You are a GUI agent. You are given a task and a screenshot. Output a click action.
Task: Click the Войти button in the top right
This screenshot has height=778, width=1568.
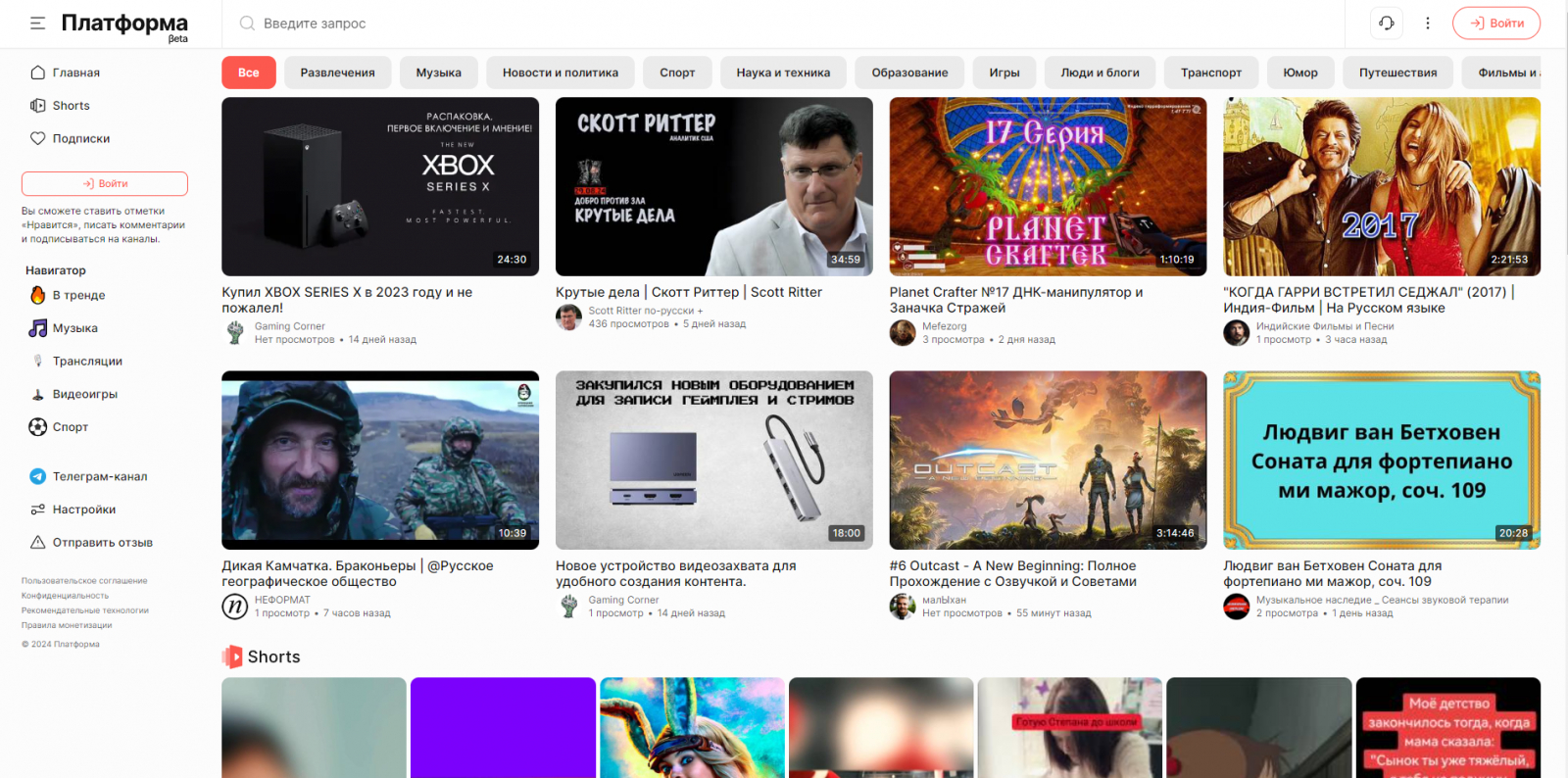(x=1496, y=23)
